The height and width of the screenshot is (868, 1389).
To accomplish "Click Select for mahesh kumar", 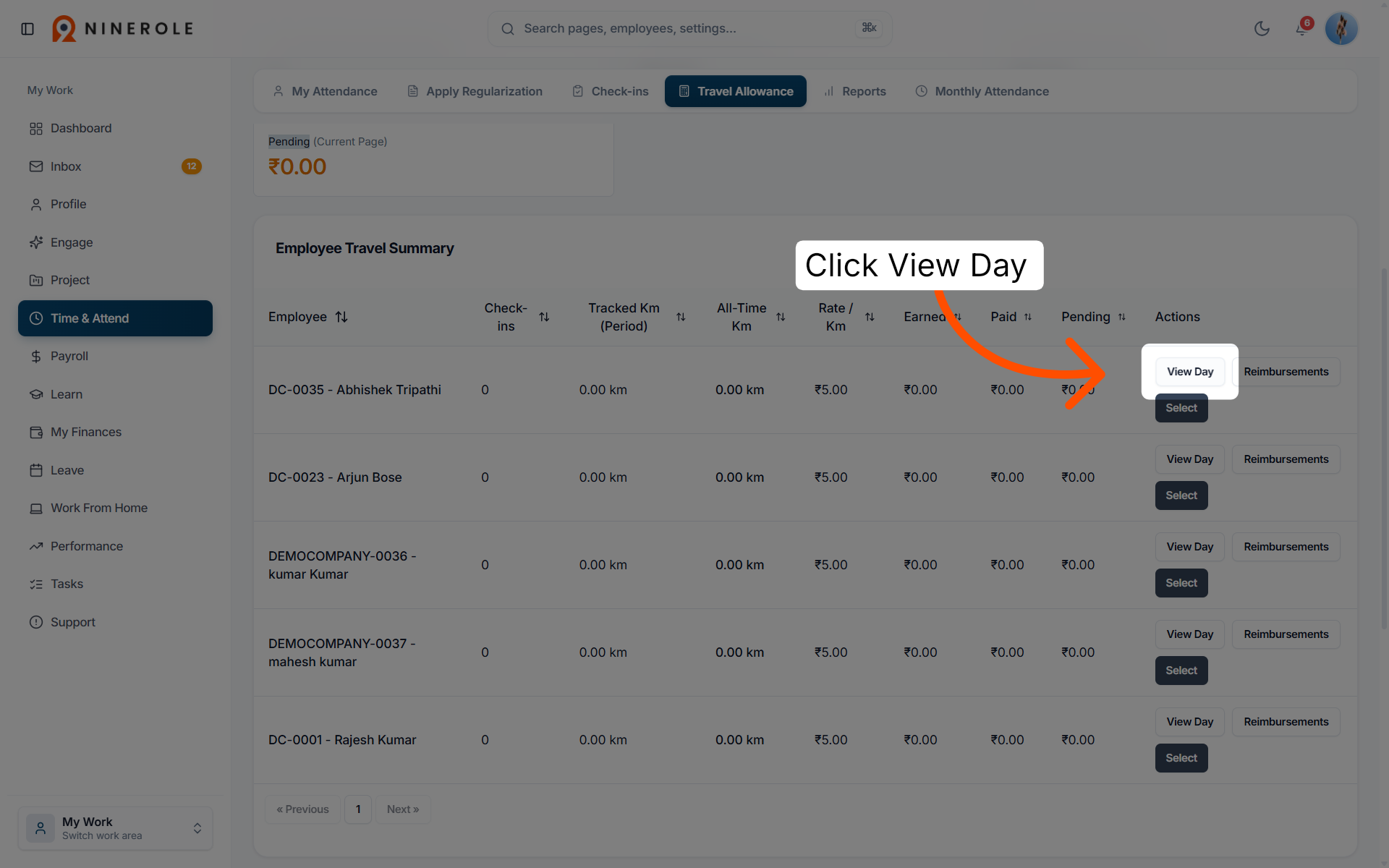I will pyautogui.click(x=1181, y=671).
